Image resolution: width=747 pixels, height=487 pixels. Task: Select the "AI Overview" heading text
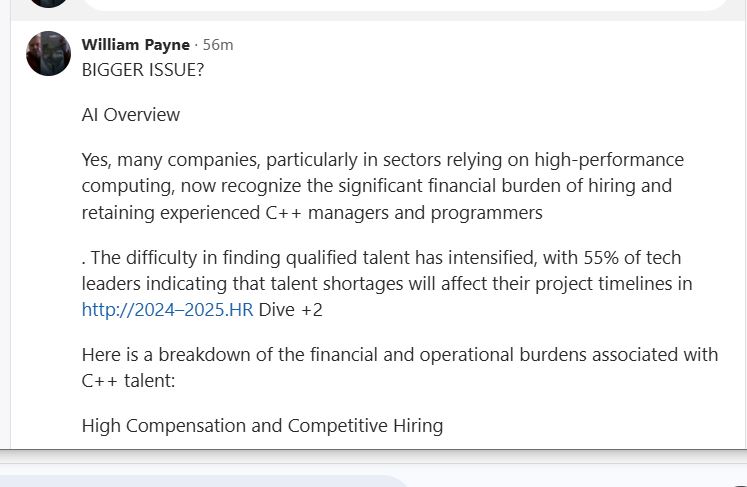point(131,114)
